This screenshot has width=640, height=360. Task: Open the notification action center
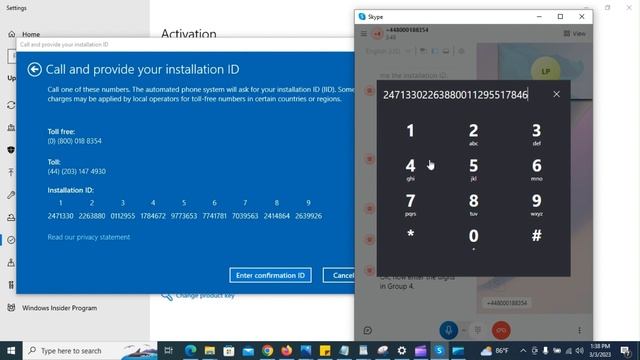click(x=625, y=351)
